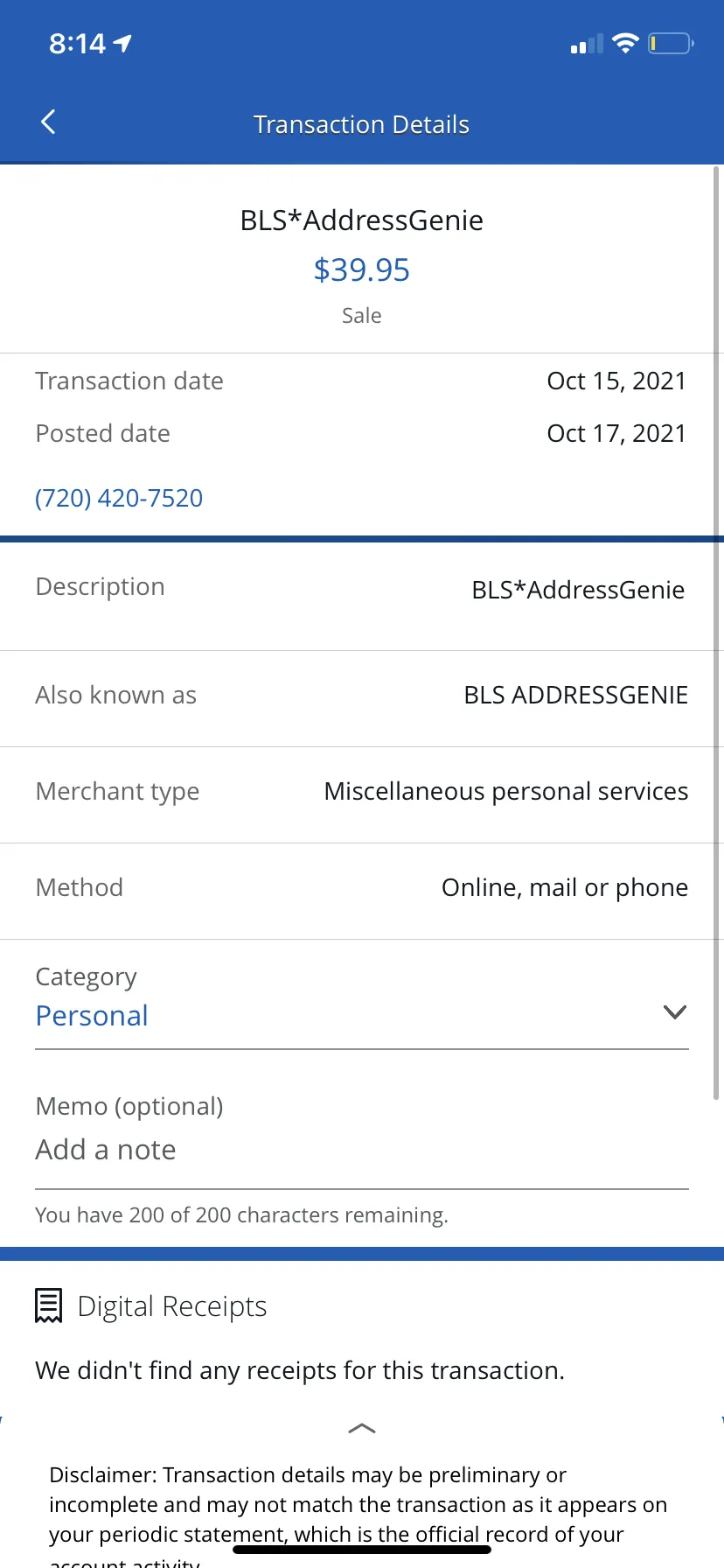Collapse the disclaimer panel with the up chevron
Screen dimensions: 724x1568
(362, 1429)
